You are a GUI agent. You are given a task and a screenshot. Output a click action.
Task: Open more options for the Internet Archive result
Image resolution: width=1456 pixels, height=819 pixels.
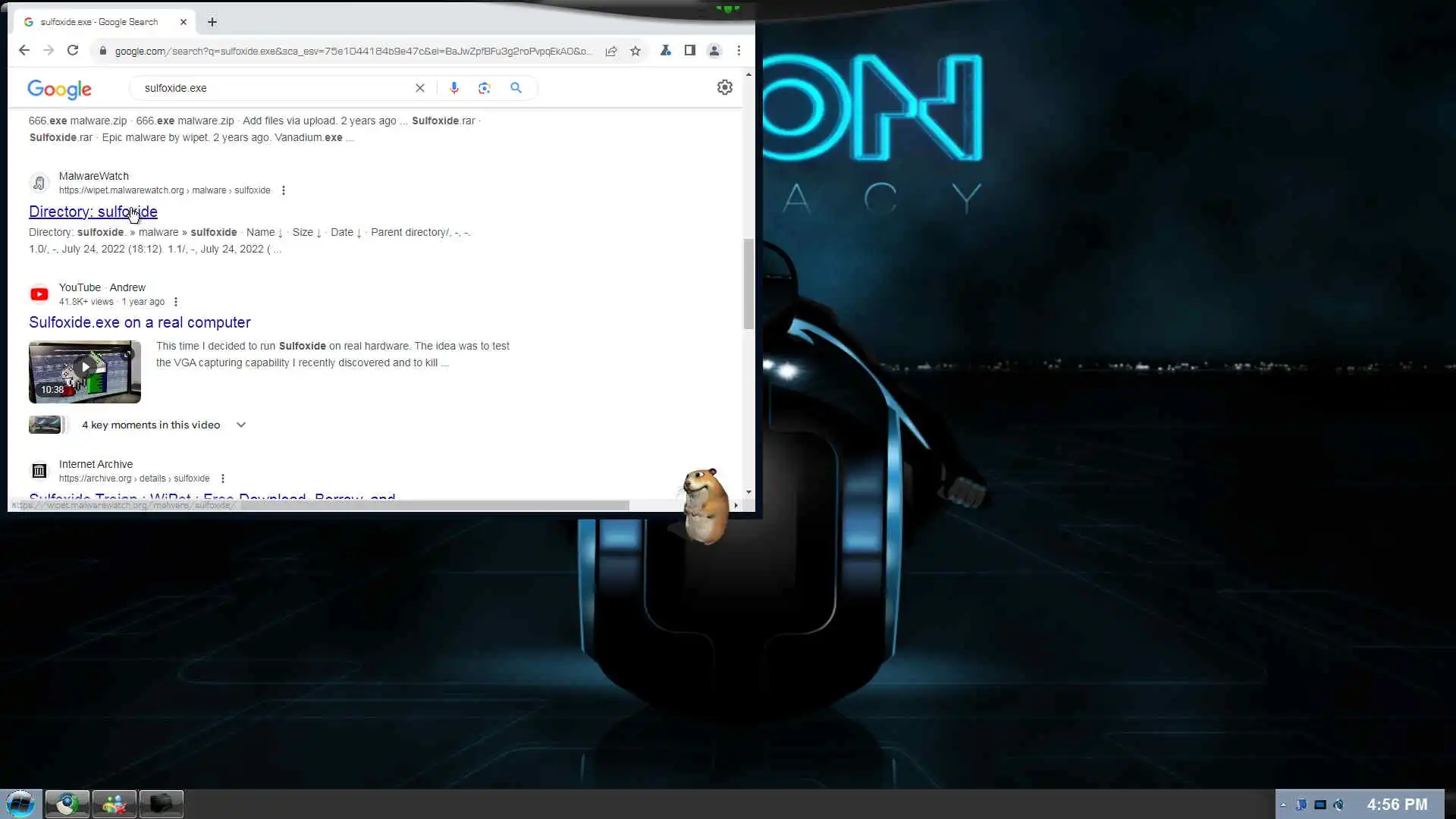223,479
